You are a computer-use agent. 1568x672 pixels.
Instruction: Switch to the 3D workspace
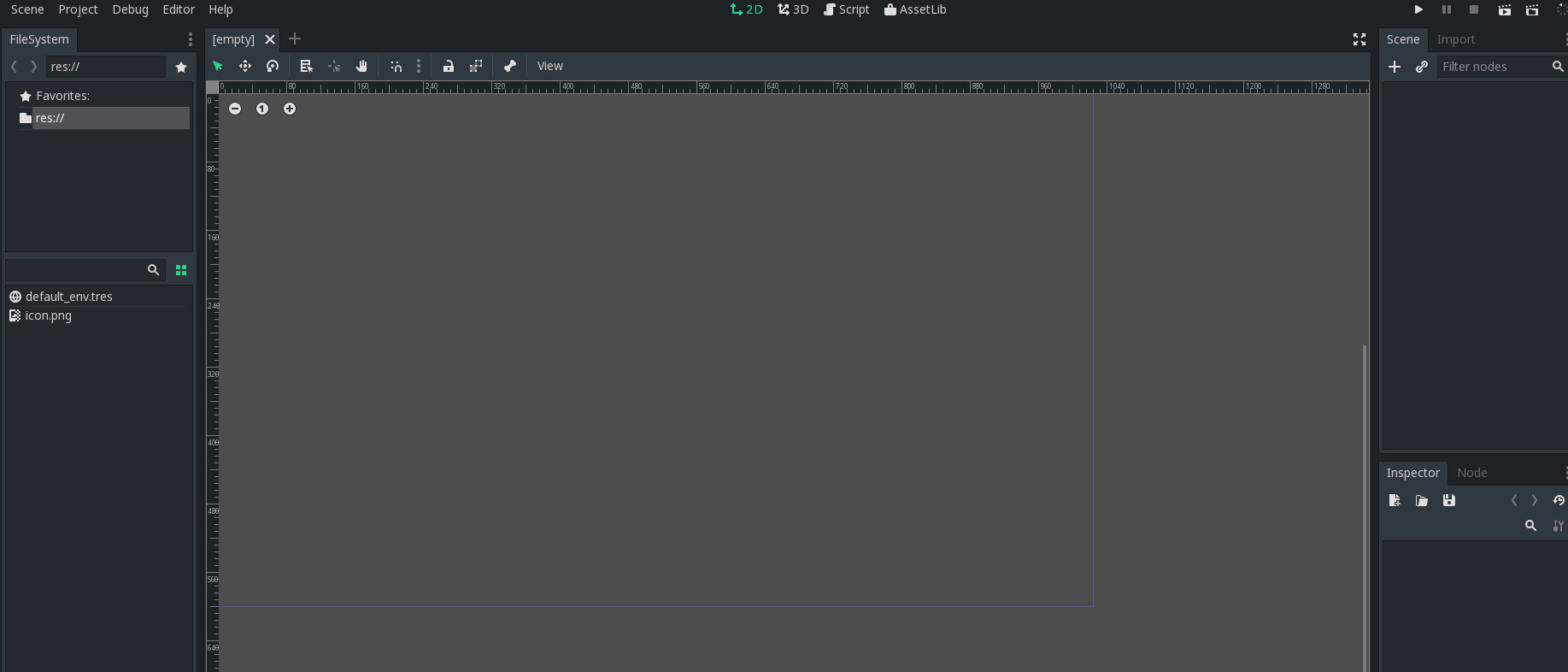pyautogui.click(x=793, y=9)
